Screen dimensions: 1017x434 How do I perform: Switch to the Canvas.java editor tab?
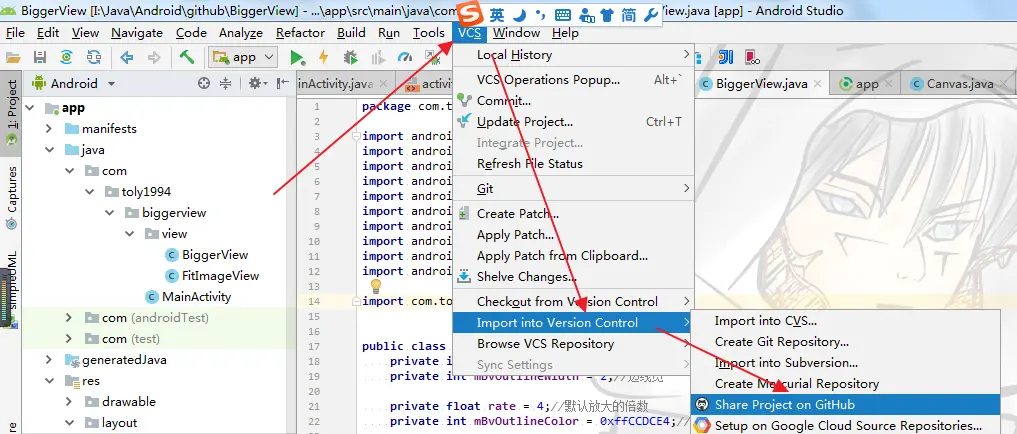coord(959,84)
